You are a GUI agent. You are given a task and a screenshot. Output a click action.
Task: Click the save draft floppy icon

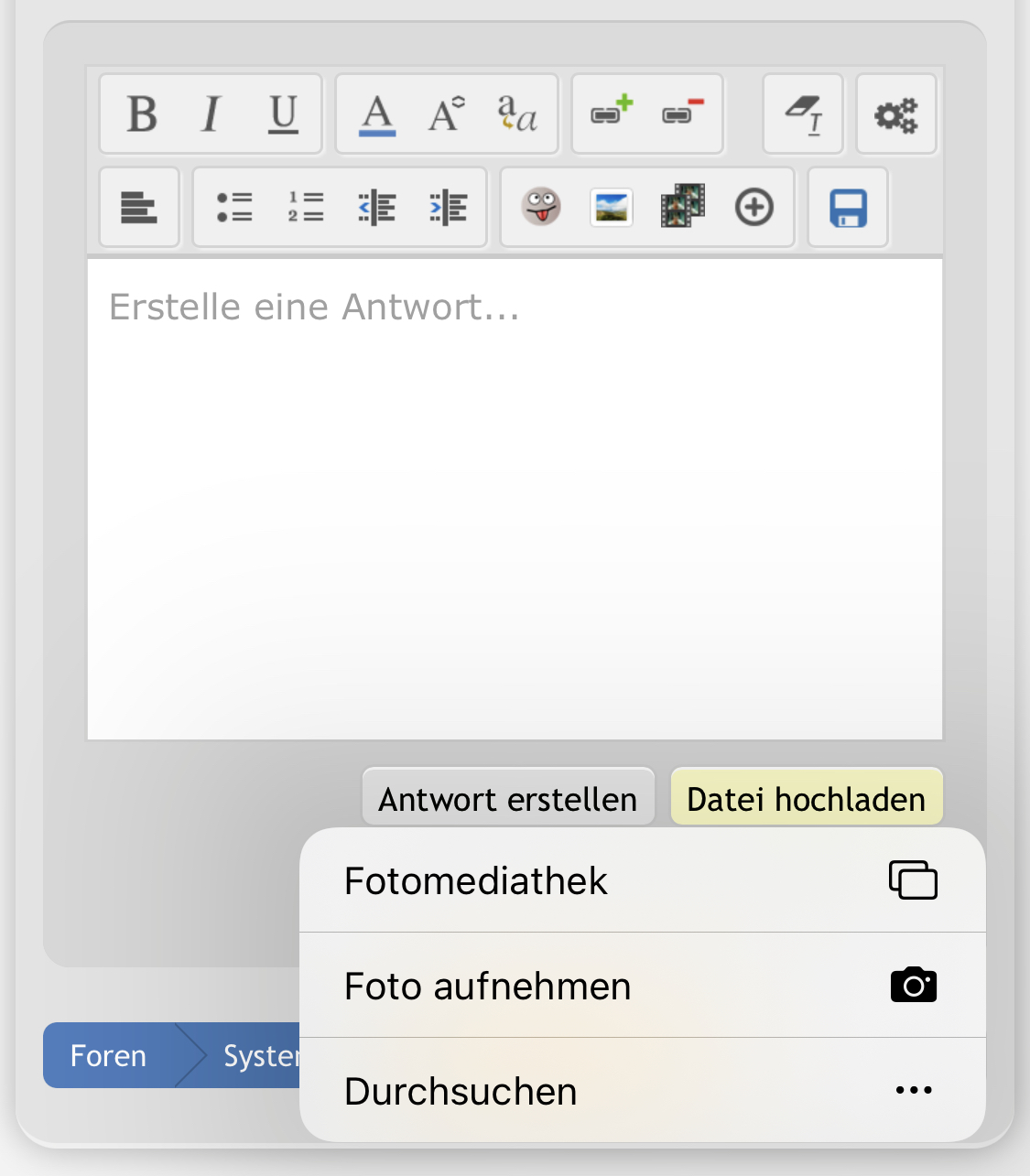pos(849,208)
